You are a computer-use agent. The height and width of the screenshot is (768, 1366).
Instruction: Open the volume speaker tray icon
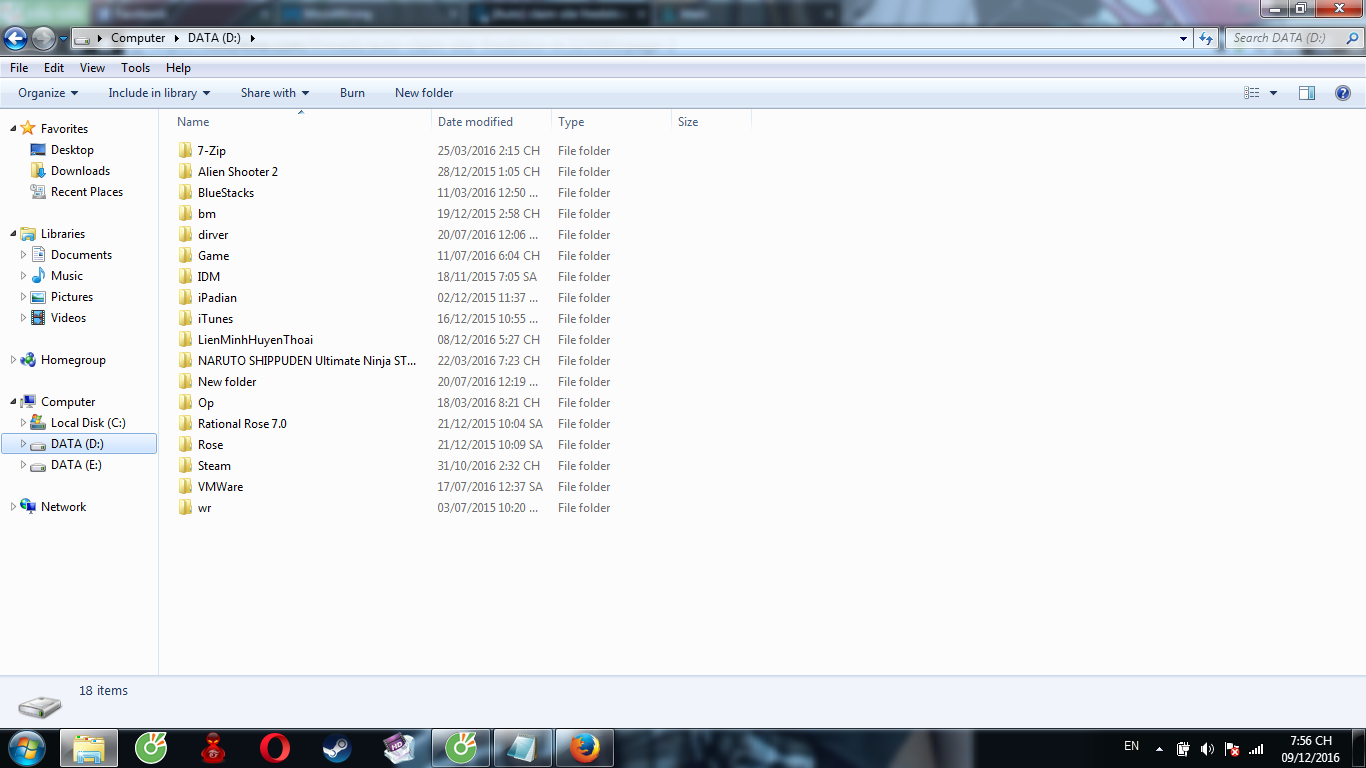click(1207, 748)
